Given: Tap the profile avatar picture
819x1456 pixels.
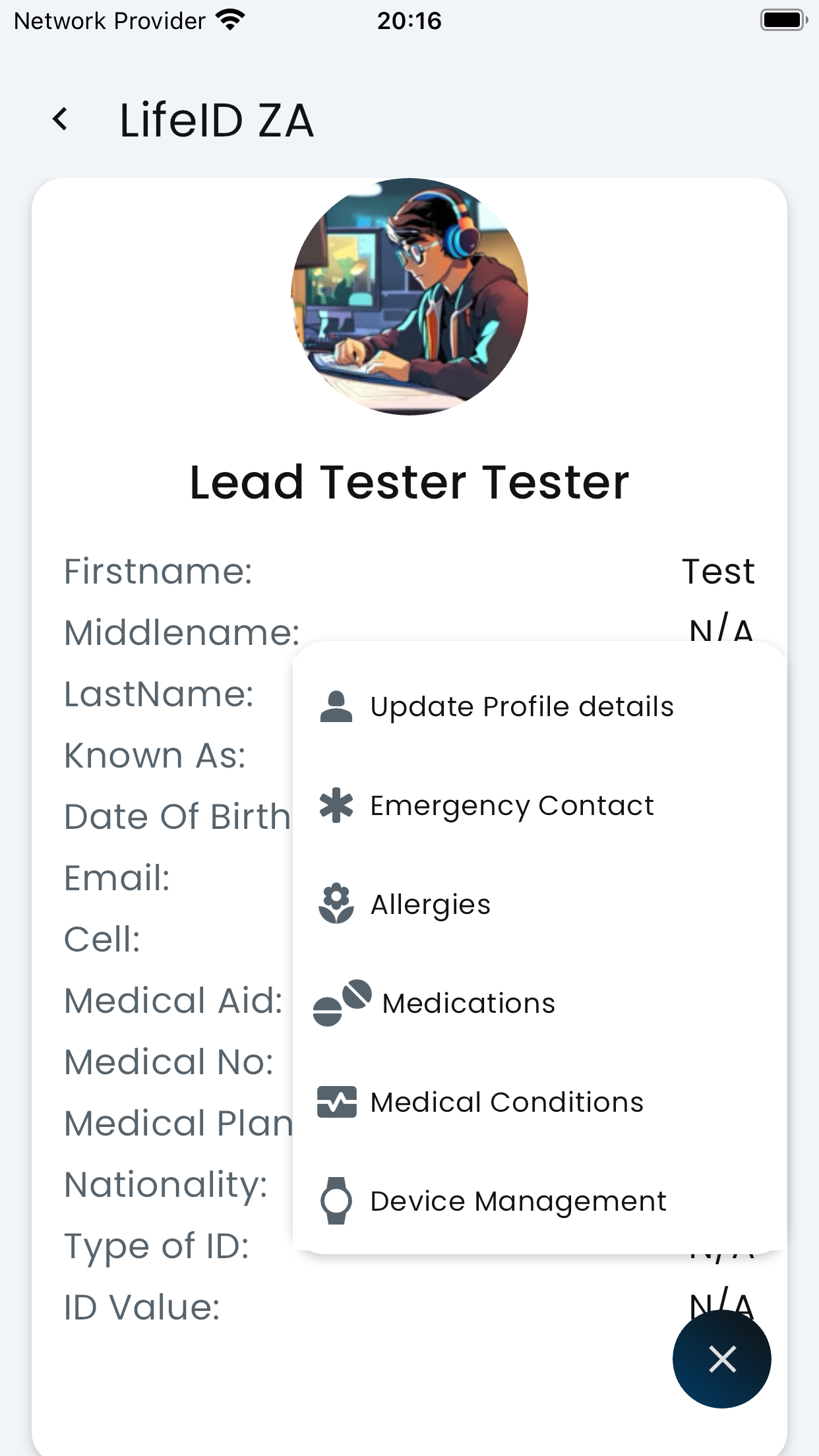Looking at the screenshot, I should point(409,297).
